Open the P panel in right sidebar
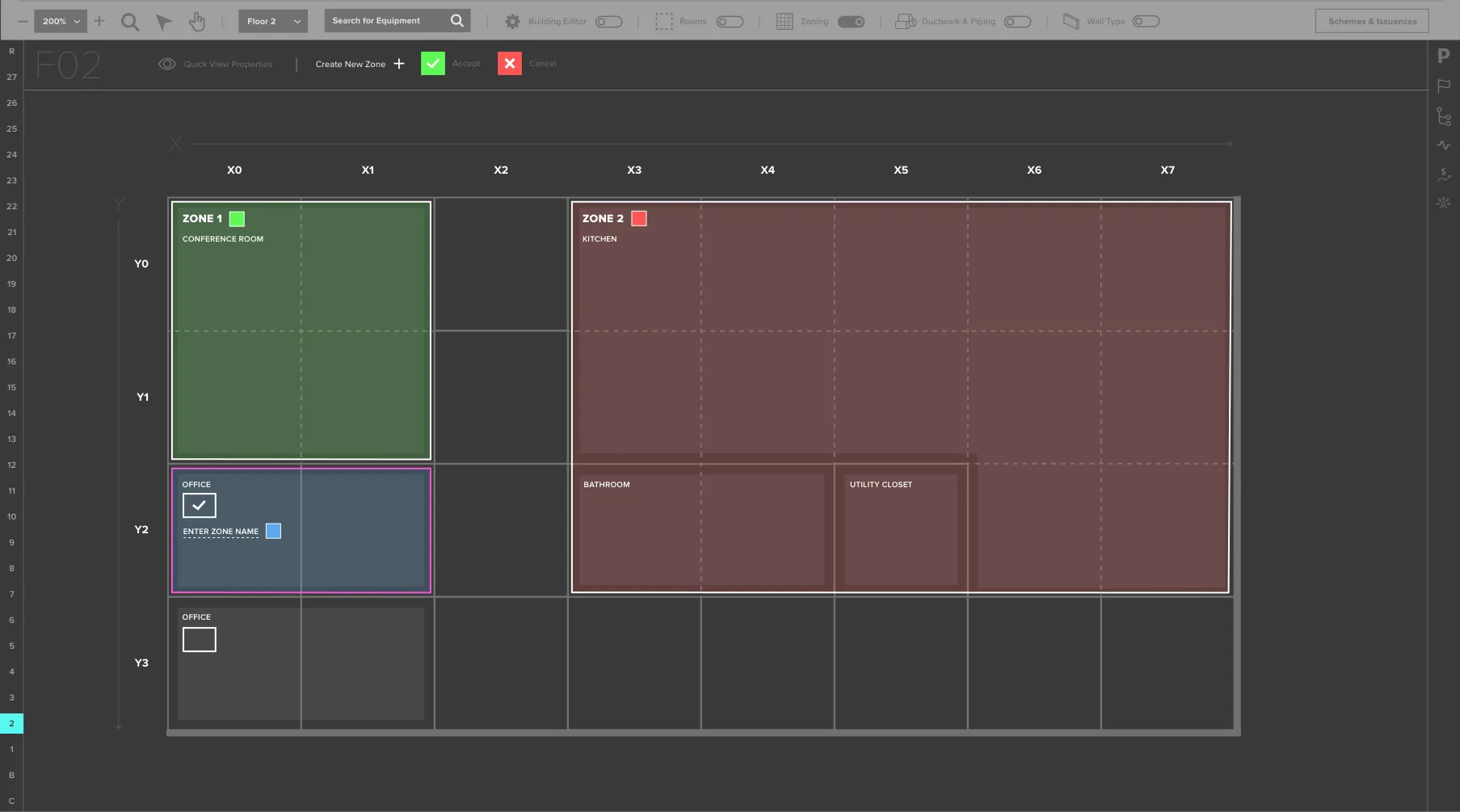Image resolution: width=1460 pixels, height=812 pixels. click(x=1444, y=56)
